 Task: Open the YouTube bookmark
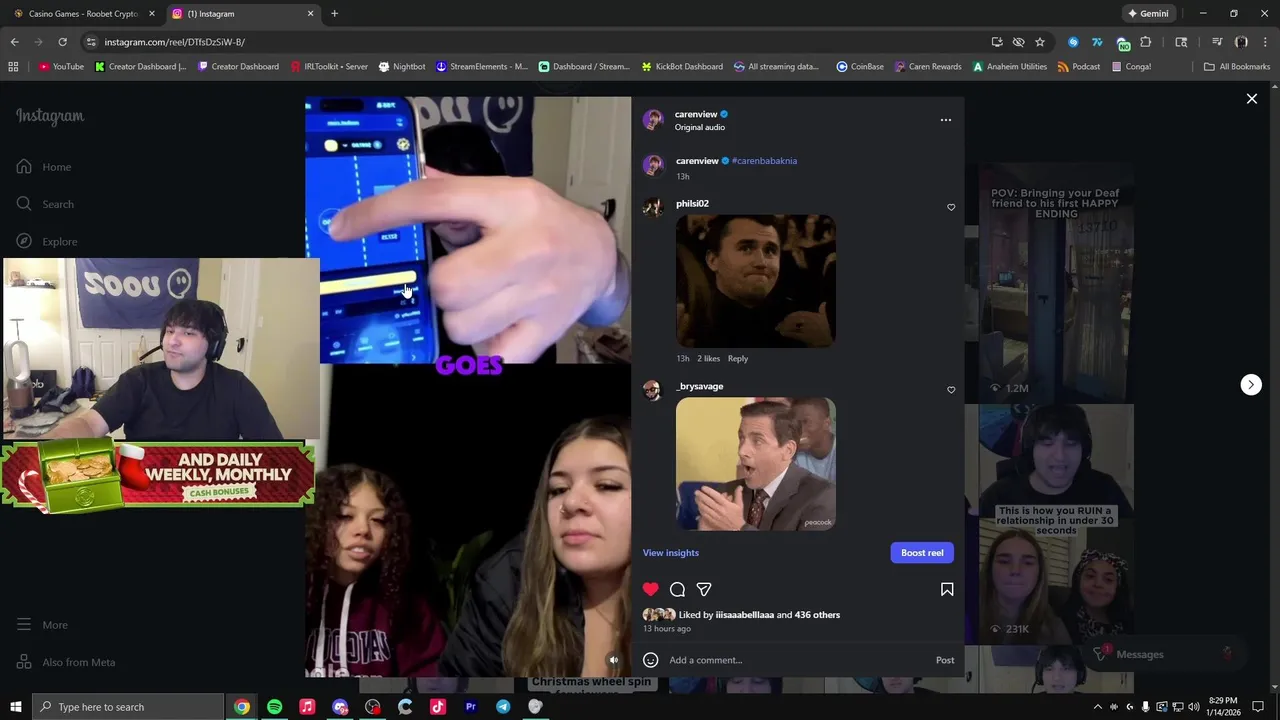click(x=61, y=67)
